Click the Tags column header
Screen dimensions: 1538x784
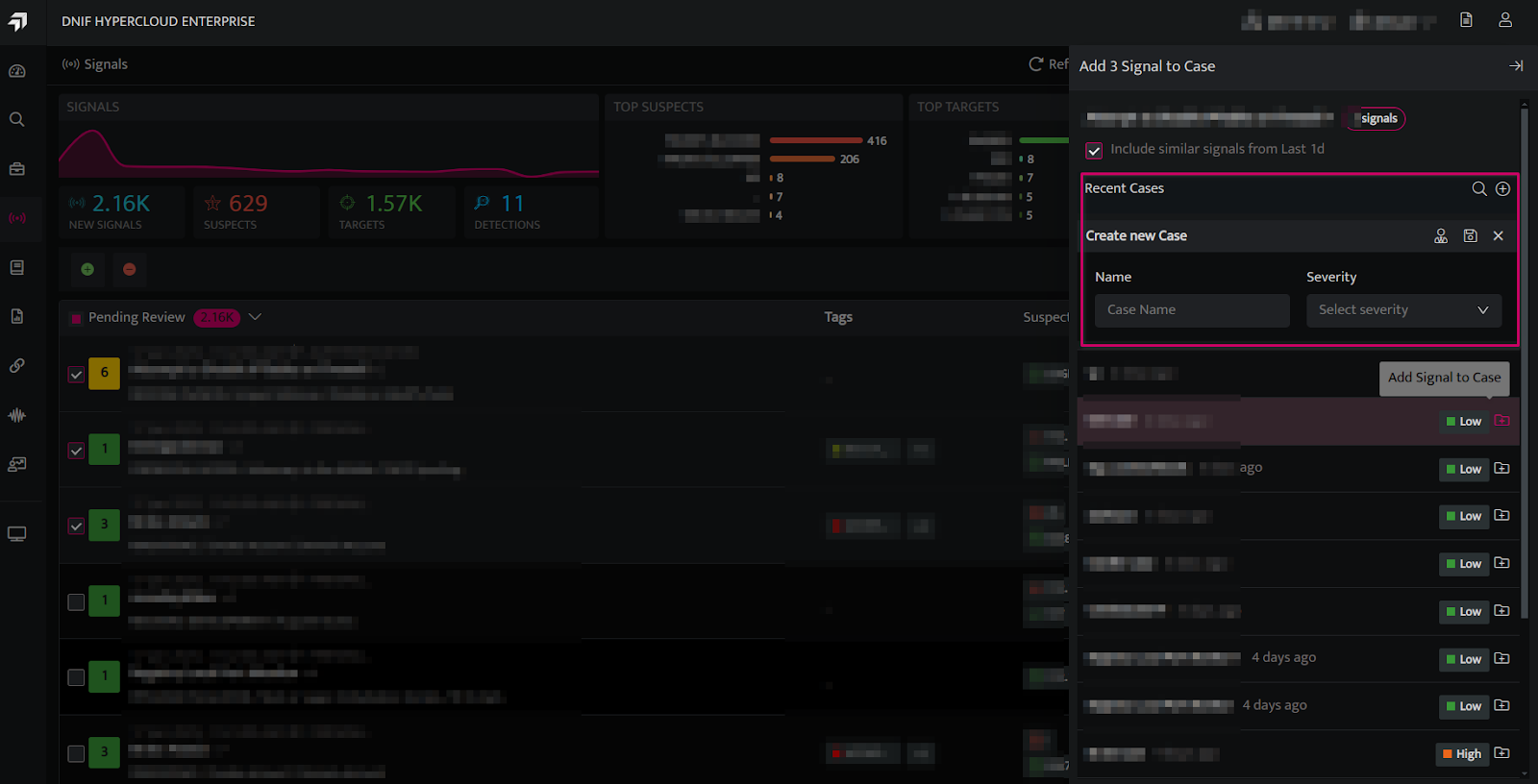(x=838, y=317)
